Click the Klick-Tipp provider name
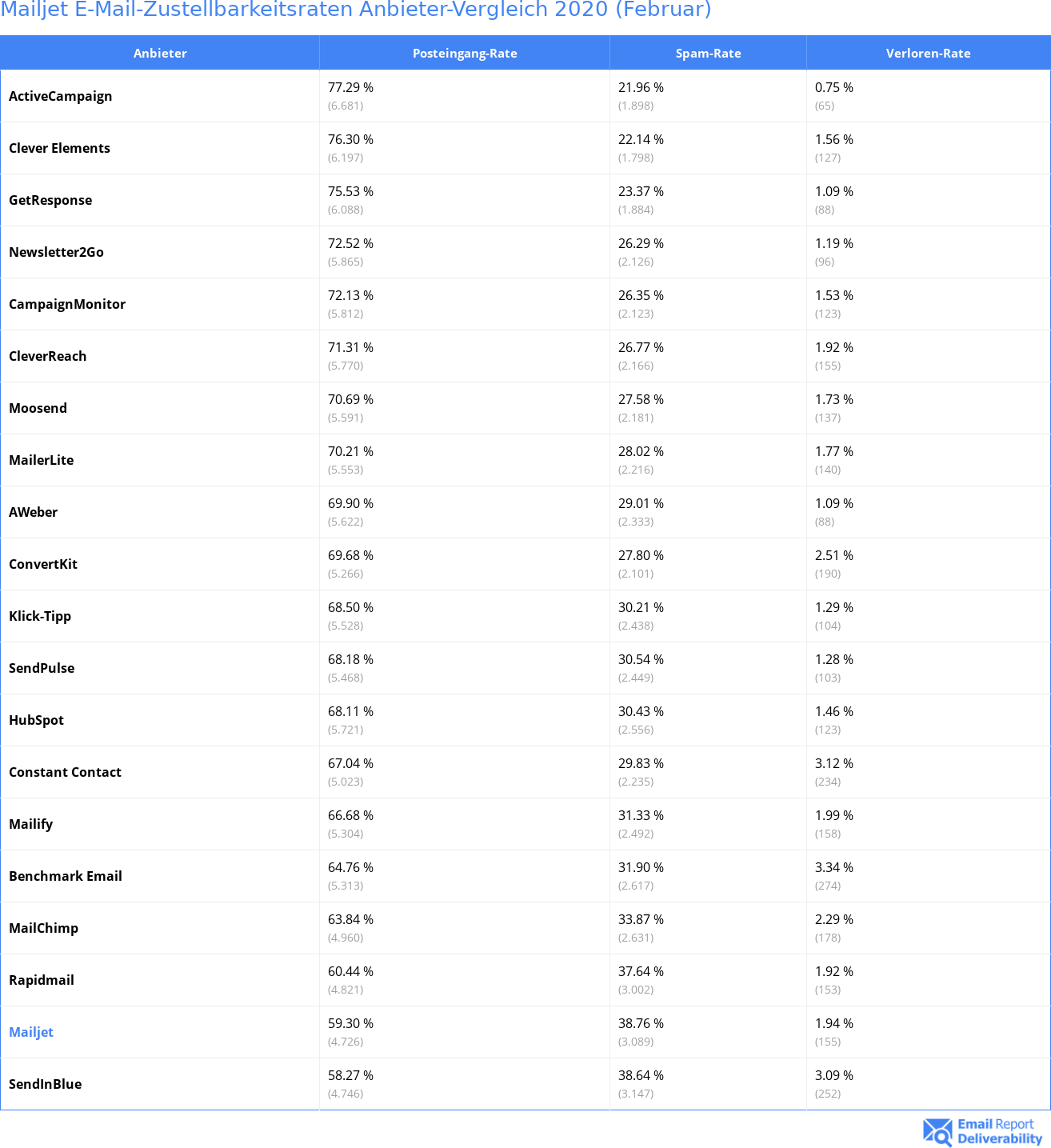The image size is (1051, 1148). 40,616
